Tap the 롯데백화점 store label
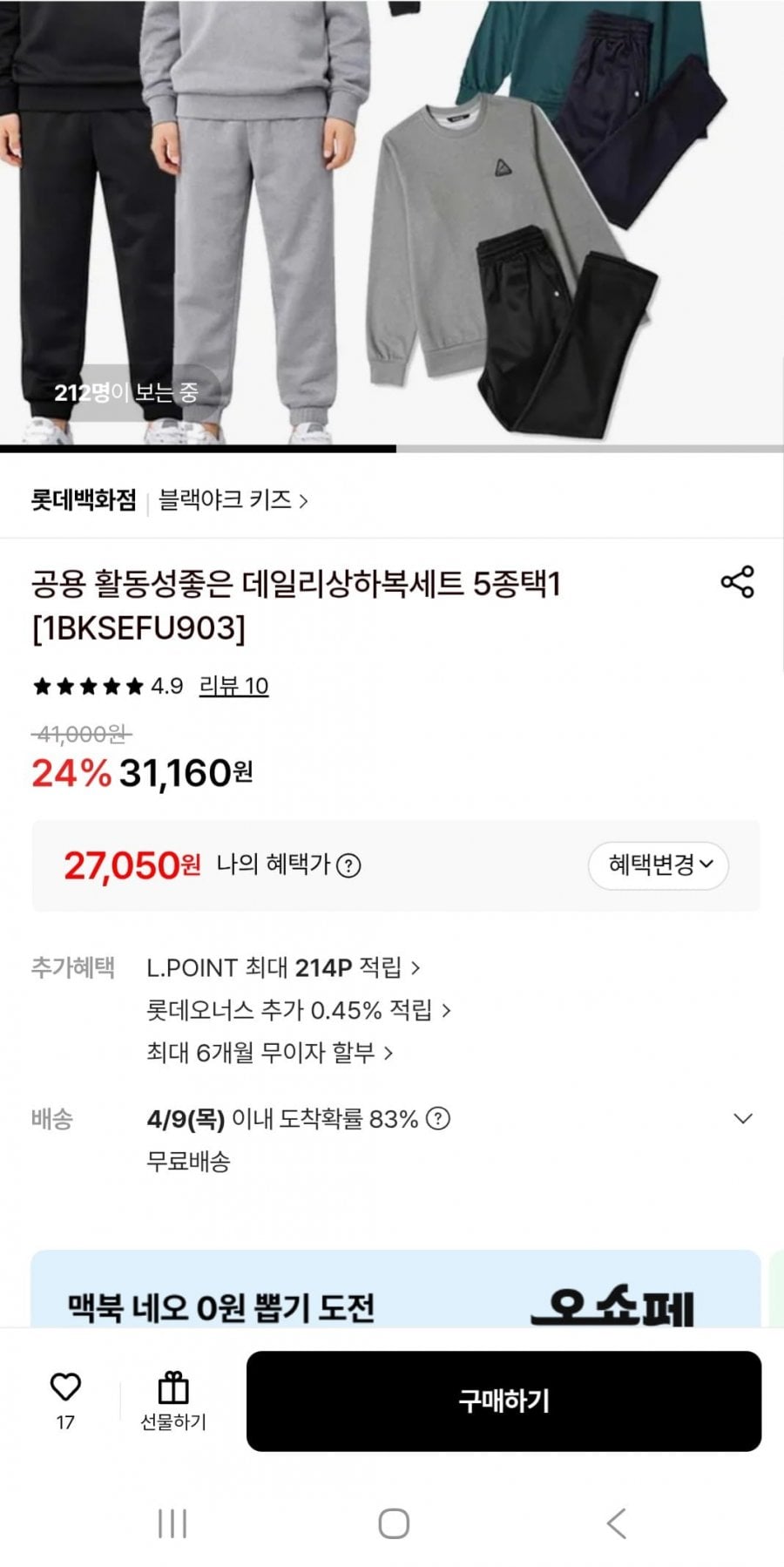This screenshot has width=784, height=1567. (x=84, y=500)
